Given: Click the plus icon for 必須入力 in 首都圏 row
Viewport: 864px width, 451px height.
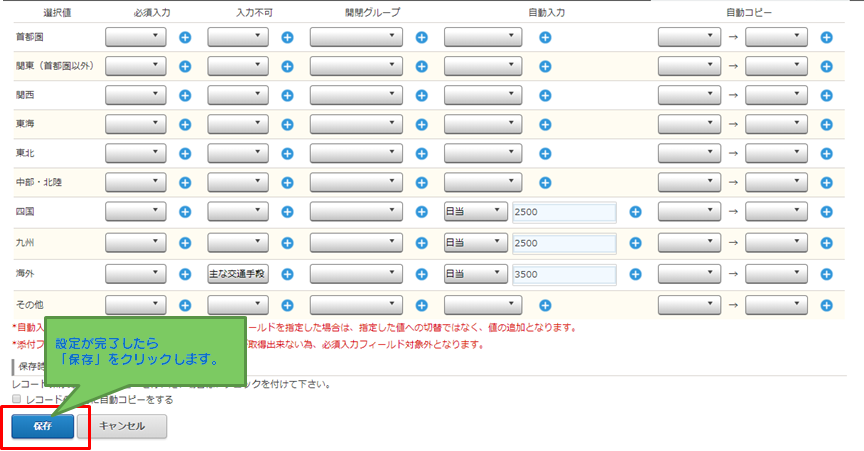Looking at the screenshot, I should click(185, 37).
